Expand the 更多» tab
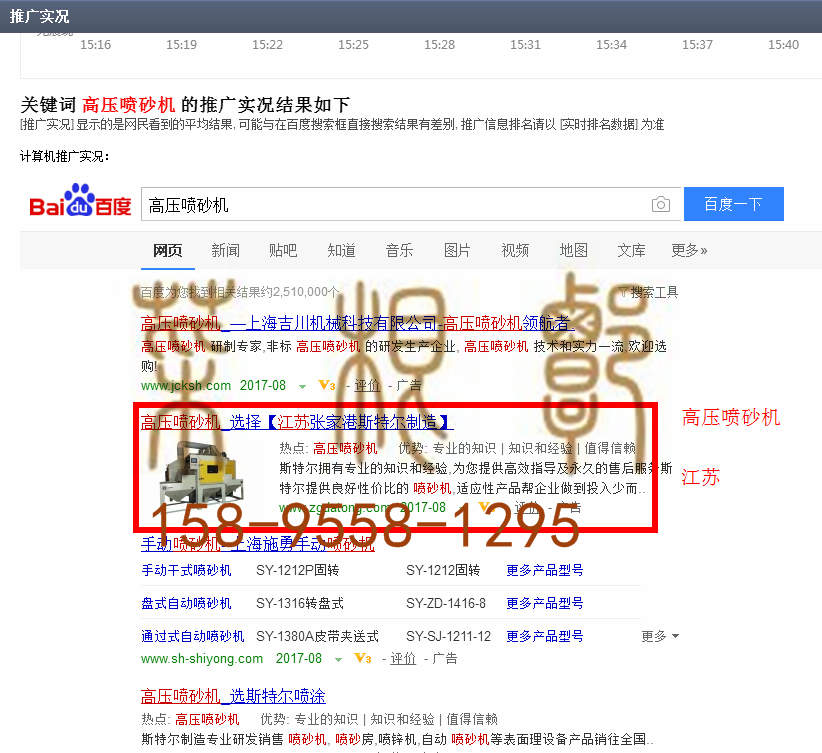Screen dimensions: 822x753 pyautogui.click(x=689, y=251)
